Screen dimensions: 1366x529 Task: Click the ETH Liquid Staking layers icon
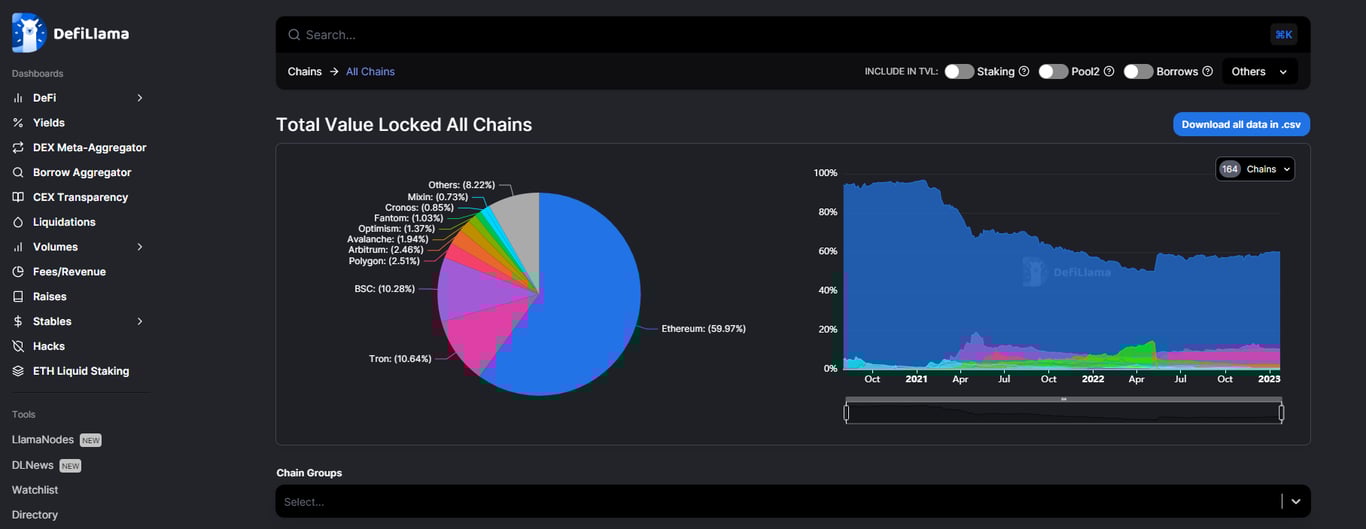(x=18, y=371)
